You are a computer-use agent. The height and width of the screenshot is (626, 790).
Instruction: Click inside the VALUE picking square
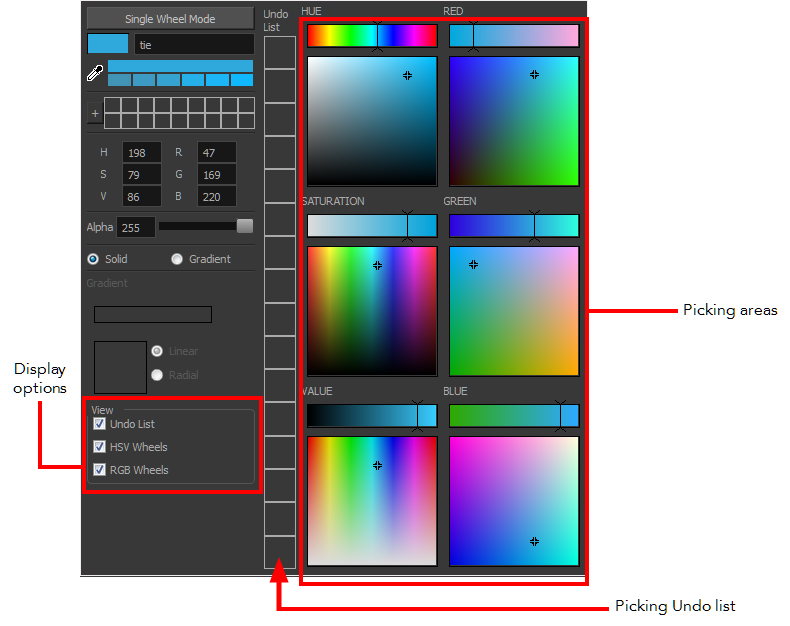coord(371,501)
